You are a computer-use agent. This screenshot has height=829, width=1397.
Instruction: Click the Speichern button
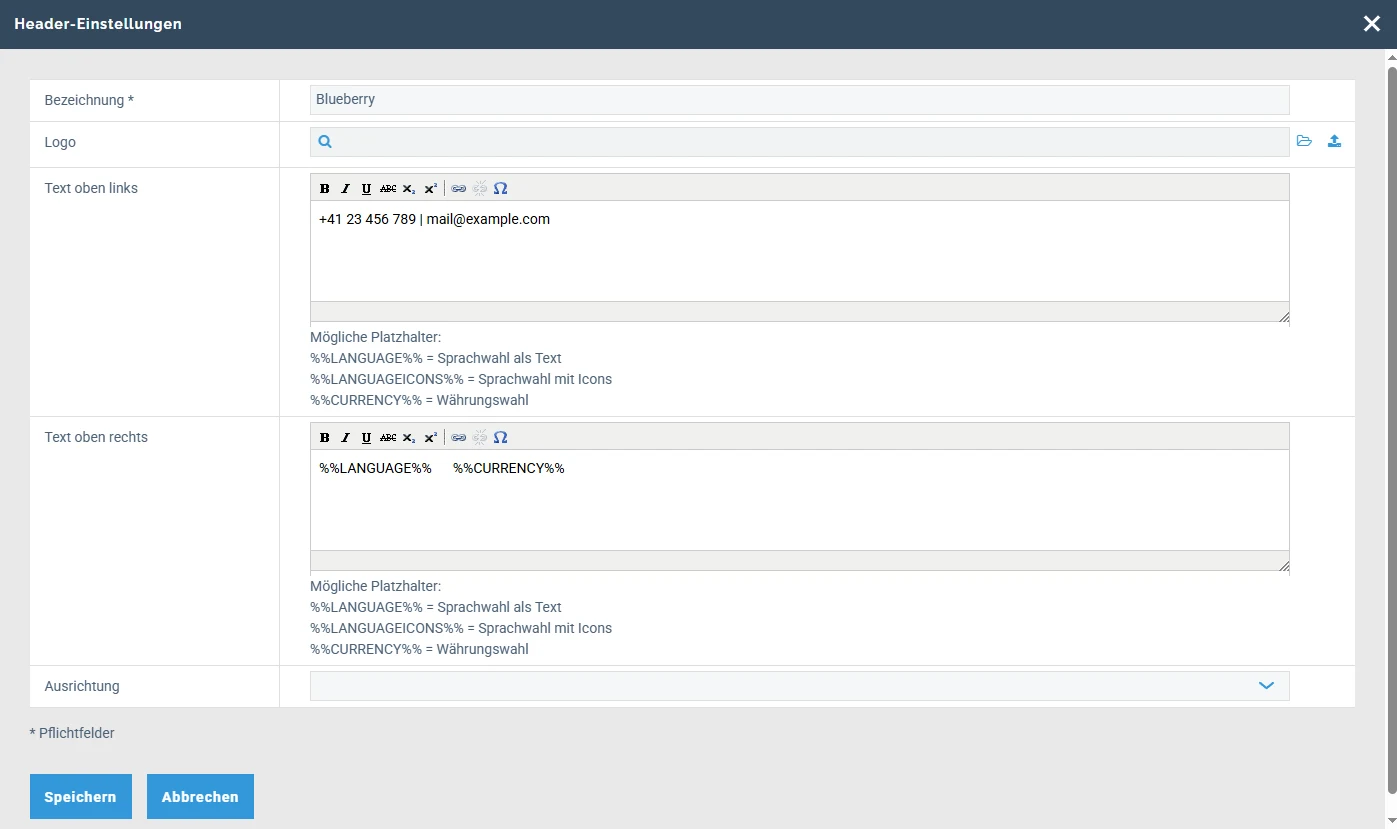coord(80,797)
